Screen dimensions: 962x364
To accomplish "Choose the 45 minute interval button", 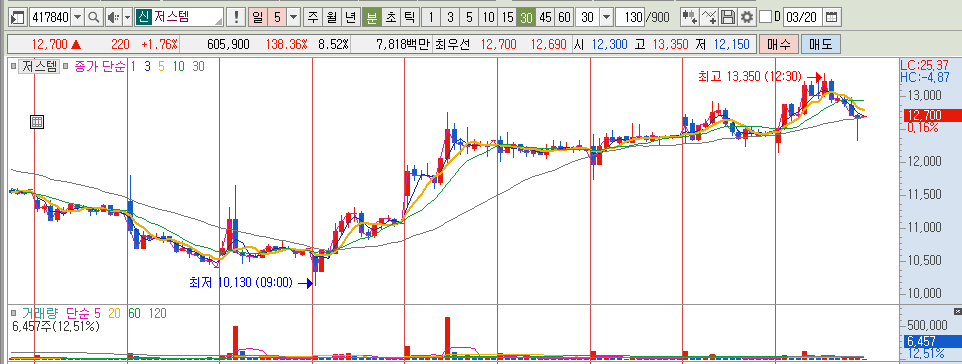I will [x=545, y=17].
